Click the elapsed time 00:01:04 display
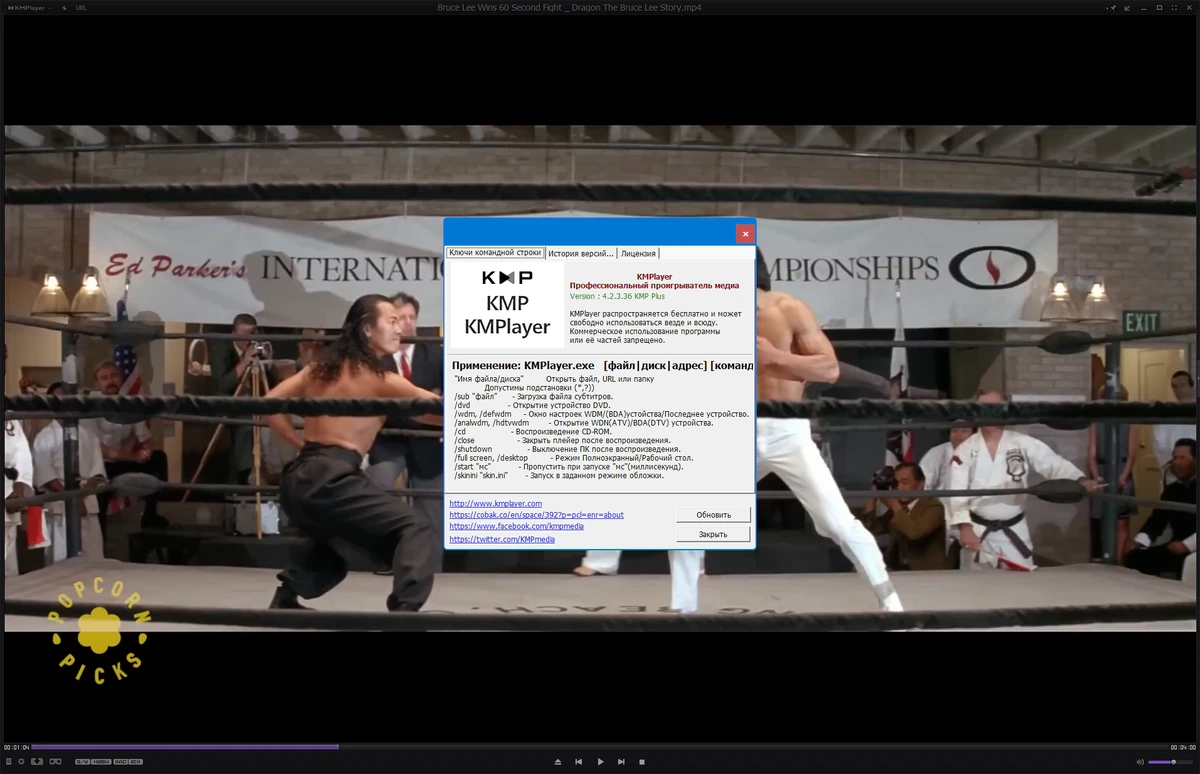 click(x=16, y=747)
